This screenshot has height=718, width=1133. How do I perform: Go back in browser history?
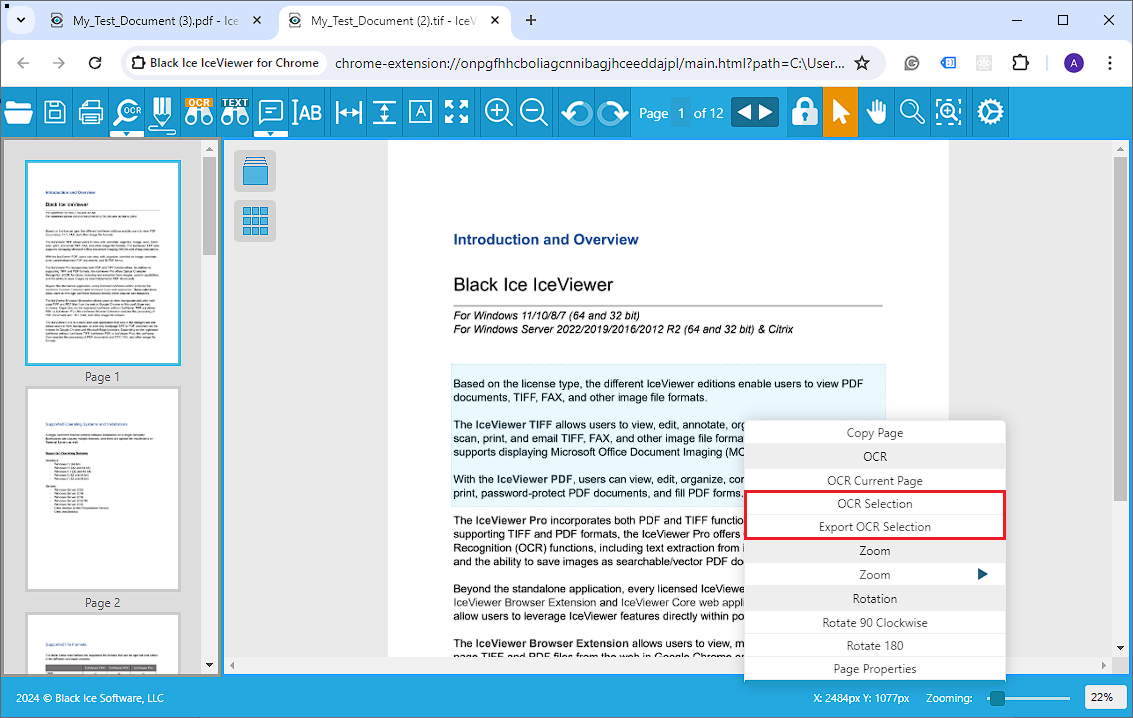pos(23,63)
